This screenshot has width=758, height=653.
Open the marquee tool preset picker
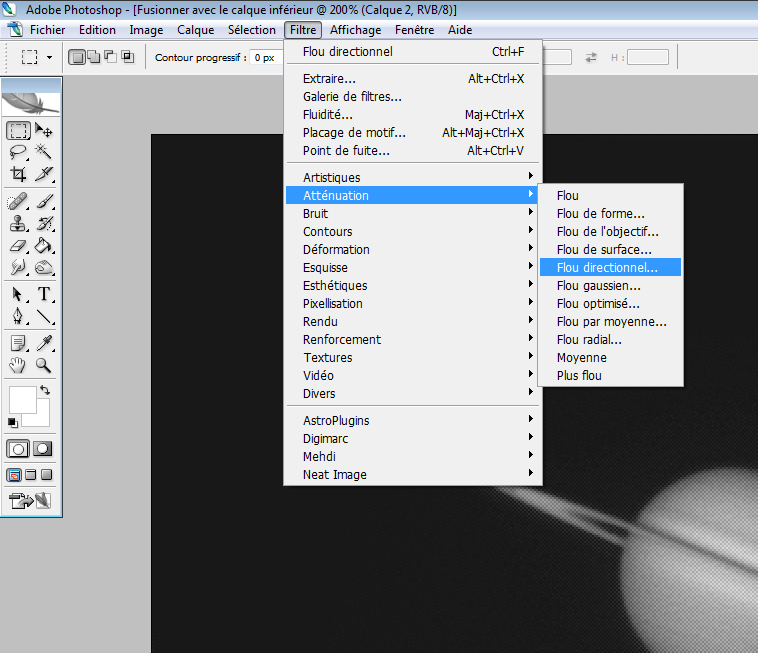(x=49, y=58)
